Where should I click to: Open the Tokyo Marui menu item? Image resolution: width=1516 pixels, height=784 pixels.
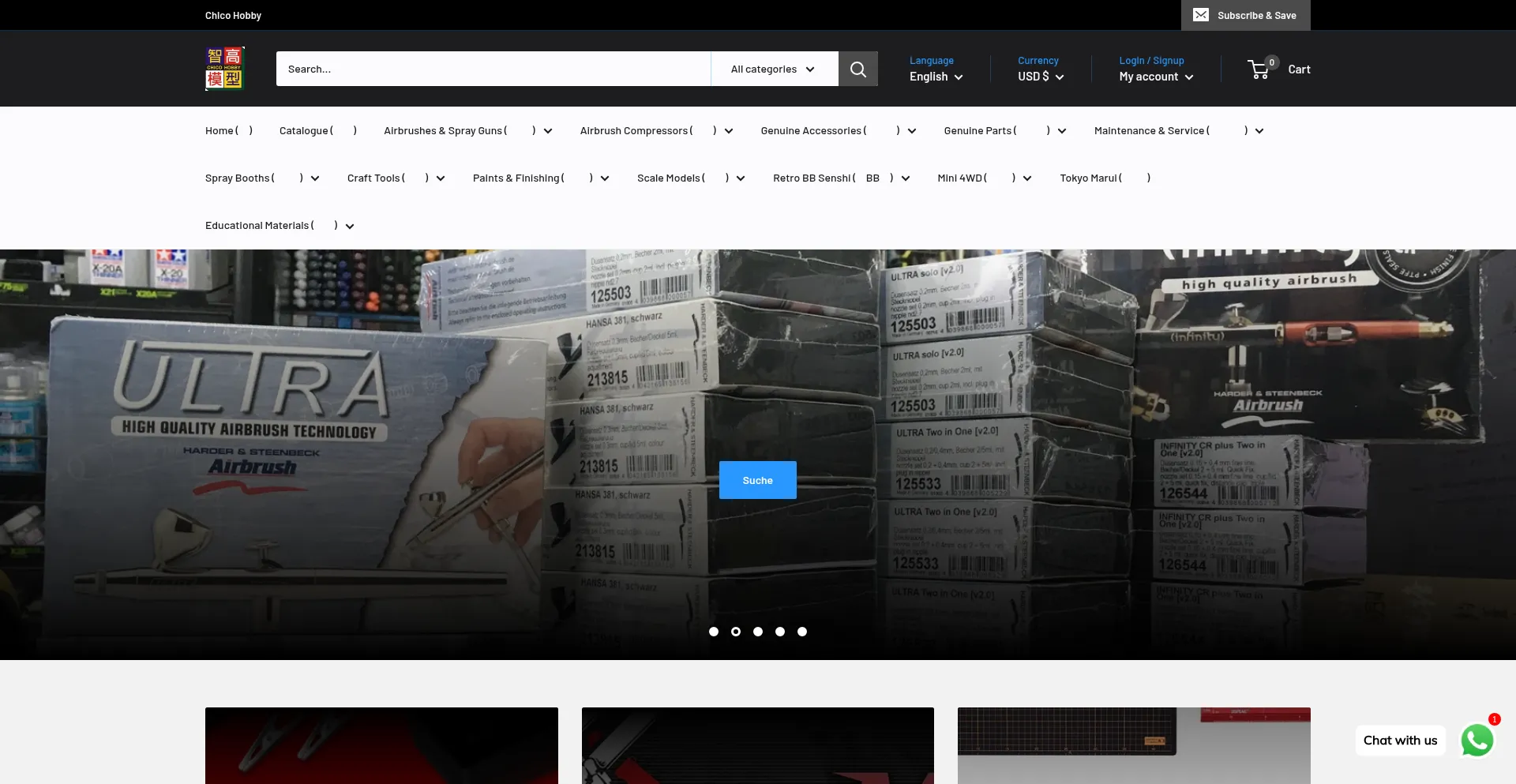[x=1105, y=178]
